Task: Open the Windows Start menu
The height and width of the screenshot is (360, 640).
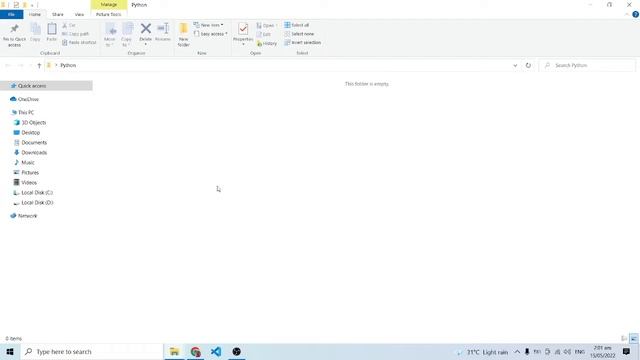Action: (x=10, y=351)
